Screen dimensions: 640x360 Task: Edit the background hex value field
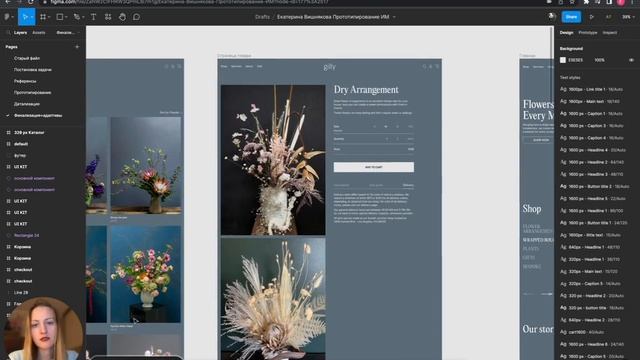click(x=576, y=60)
